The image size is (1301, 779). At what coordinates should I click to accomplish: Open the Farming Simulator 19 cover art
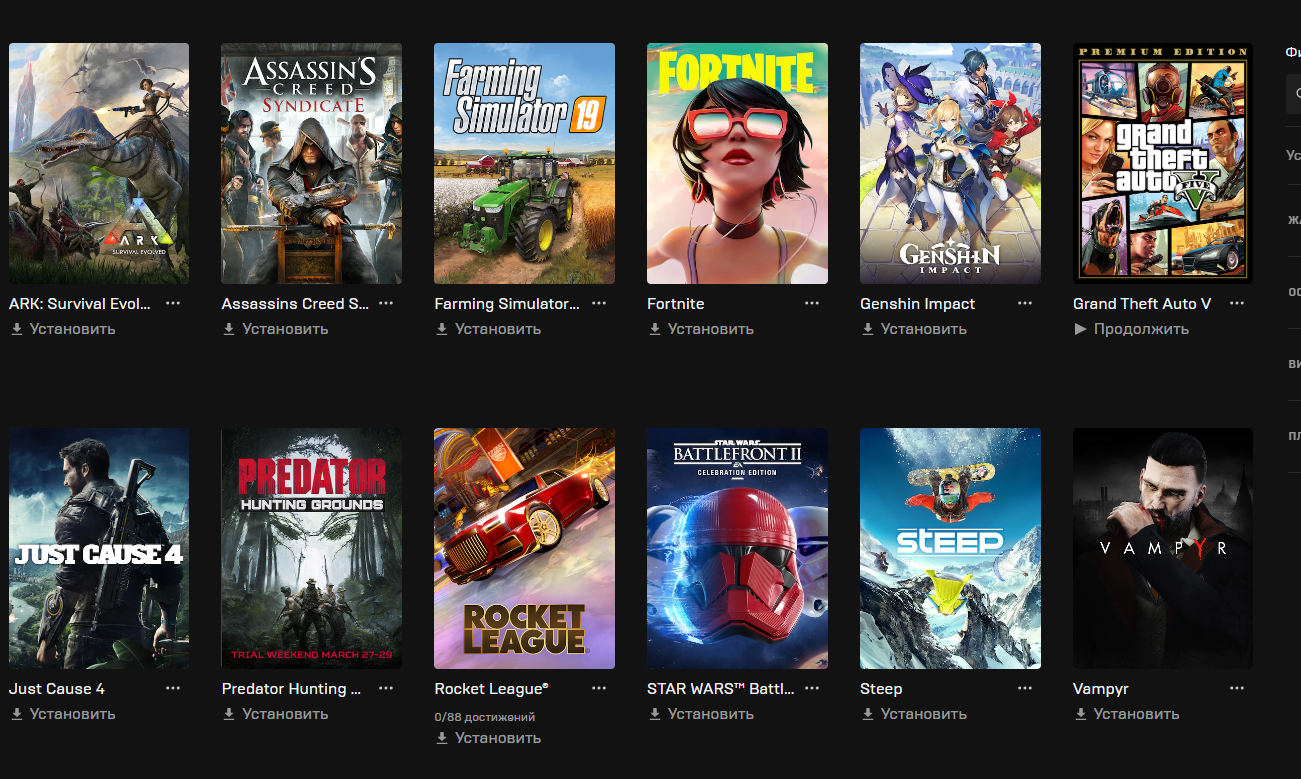click(x=525, y=163)
